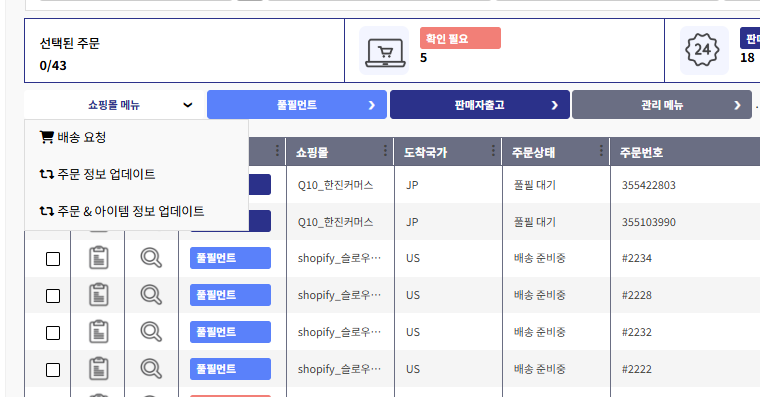Click magnifier icon for order #2228
Viewport: 760px width, 397px height.
pyautogui.click(x=151, y=295)
